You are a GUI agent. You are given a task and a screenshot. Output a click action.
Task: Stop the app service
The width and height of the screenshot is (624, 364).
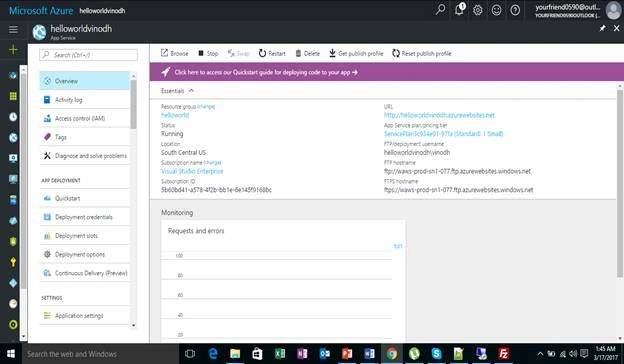tap(208, 53)
